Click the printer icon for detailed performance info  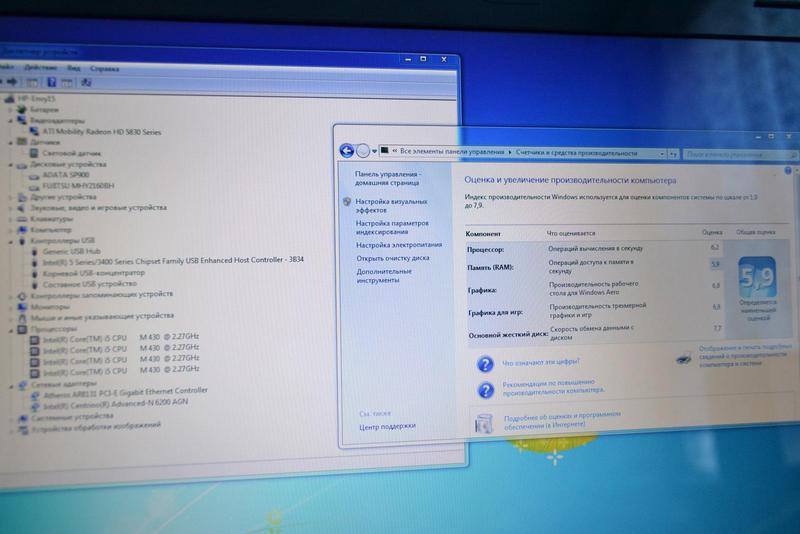pyautogui.click(x=683, y=358)
